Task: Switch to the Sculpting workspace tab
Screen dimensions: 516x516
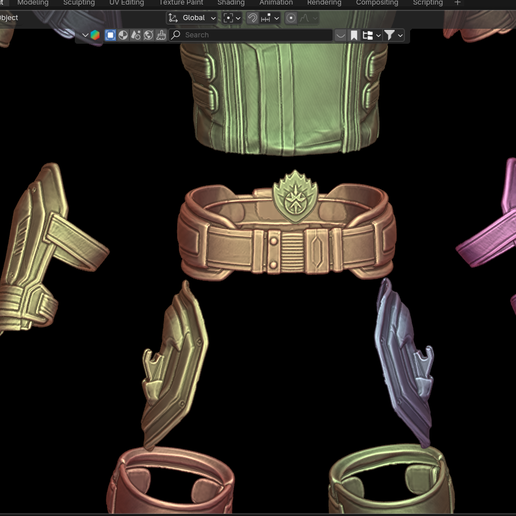Action: [x=79, y=3]
